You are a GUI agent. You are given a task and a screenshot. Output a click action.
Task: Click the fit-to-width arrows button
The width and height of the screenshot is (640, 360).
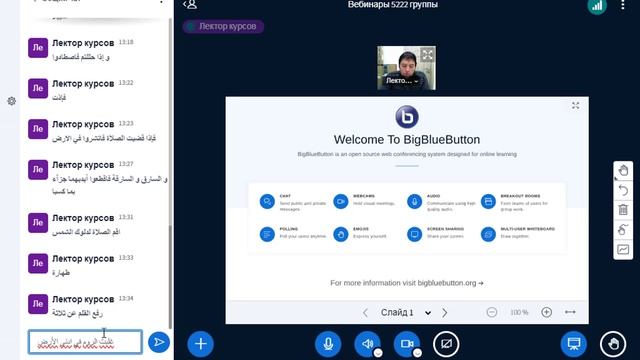tap(570, 312)
